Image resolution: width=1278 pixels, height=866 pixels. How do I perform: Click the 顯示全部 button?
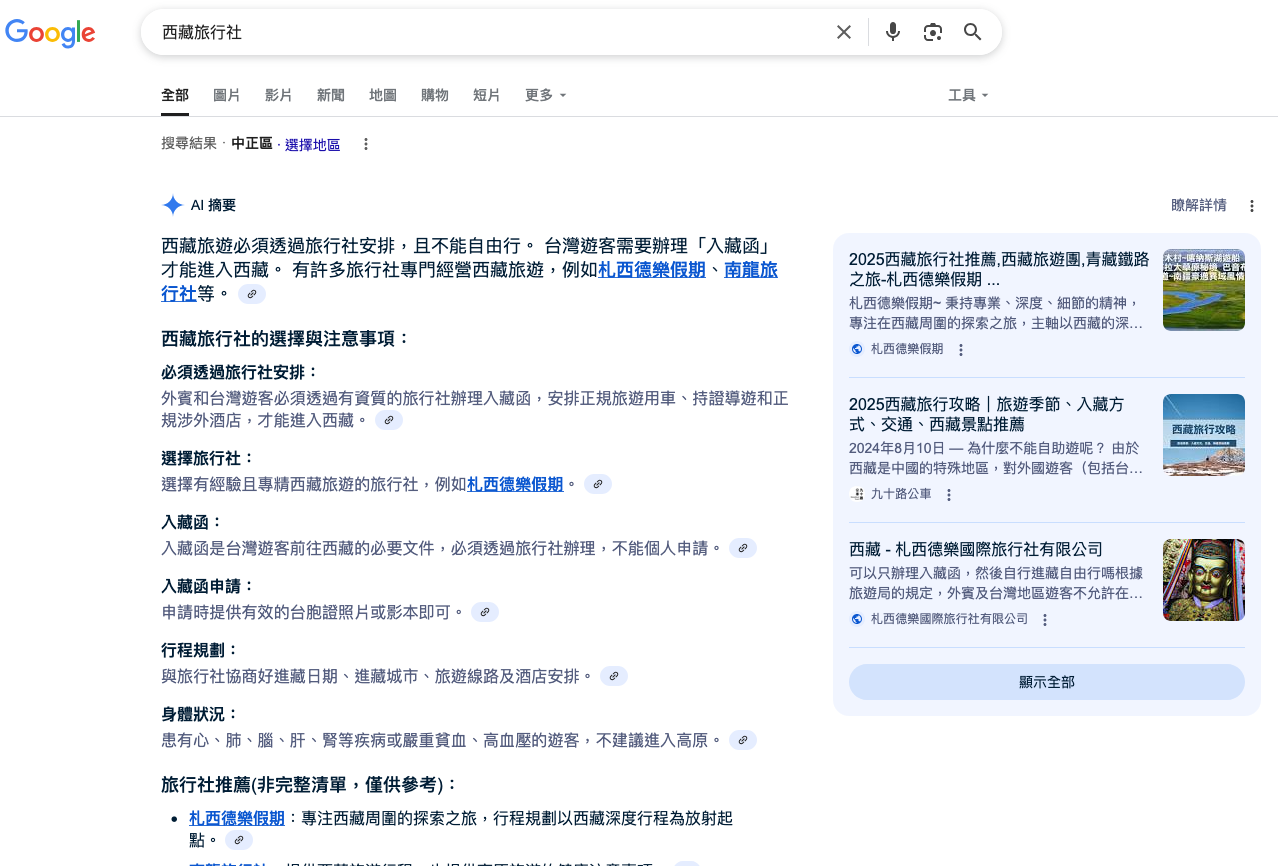(1047, 682)
